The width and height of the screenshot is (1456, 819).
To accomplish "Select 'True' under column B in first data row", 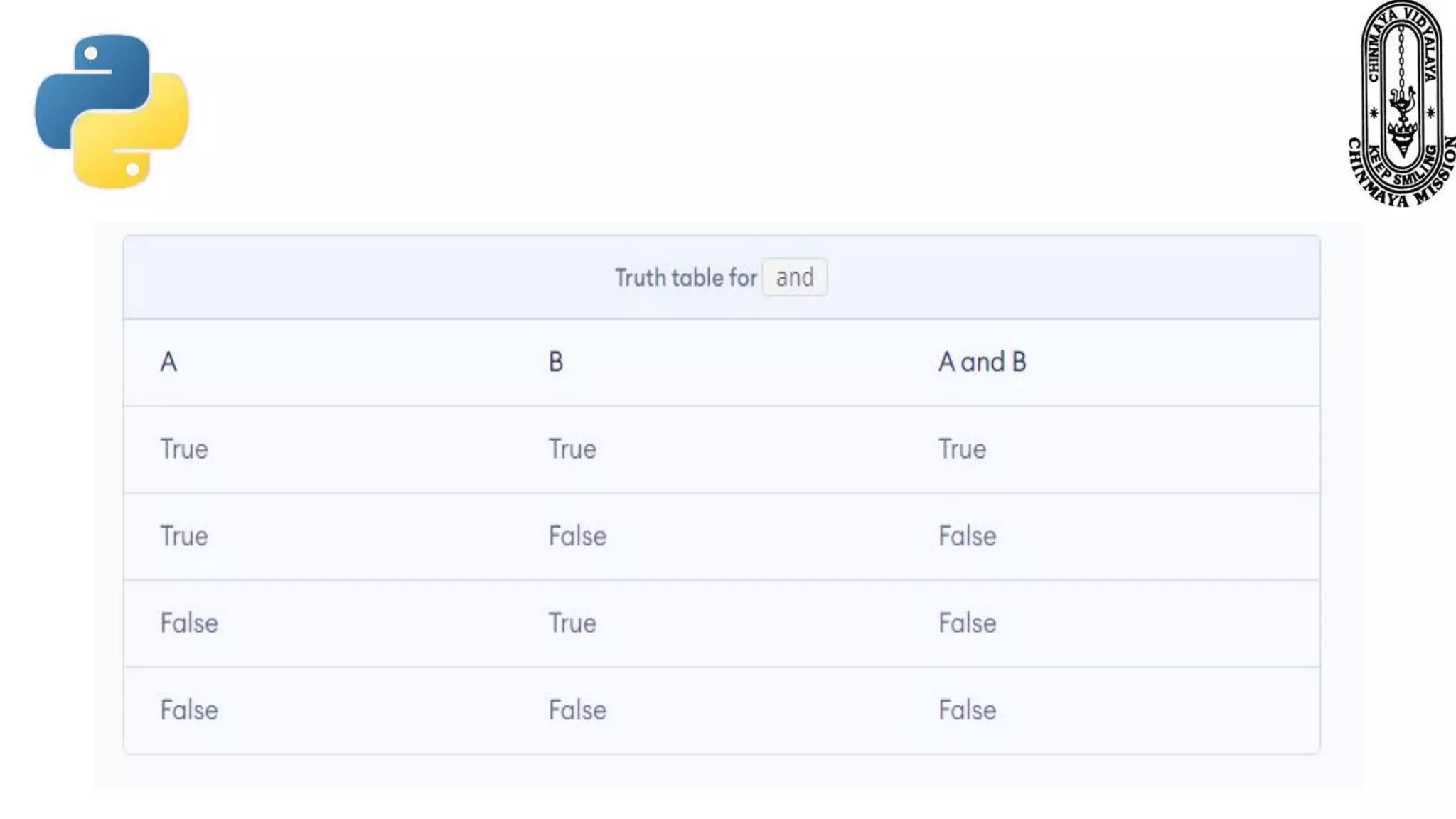I will tap(572, 449).
